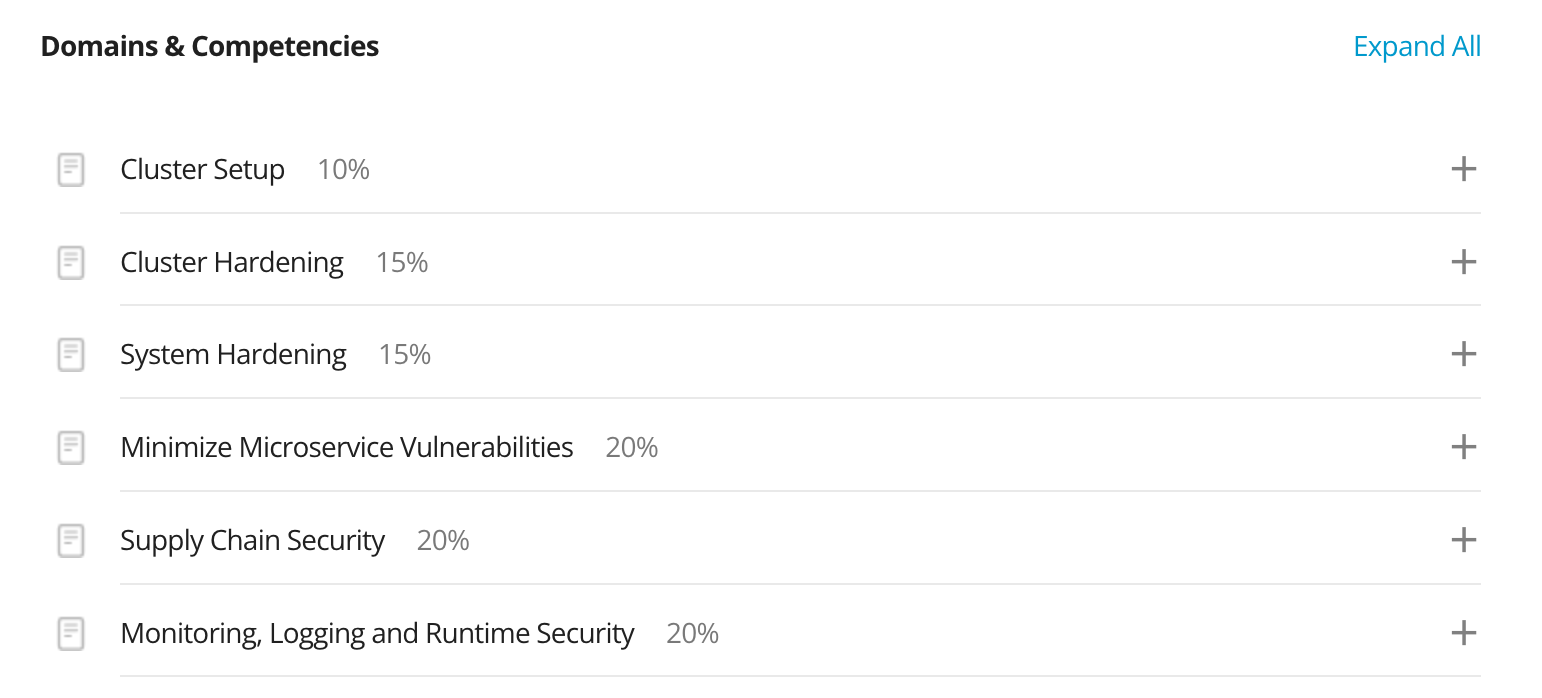
Task: Click the Minimize Microservice Vulnerabilities title
Action: [x=347, y=447]
